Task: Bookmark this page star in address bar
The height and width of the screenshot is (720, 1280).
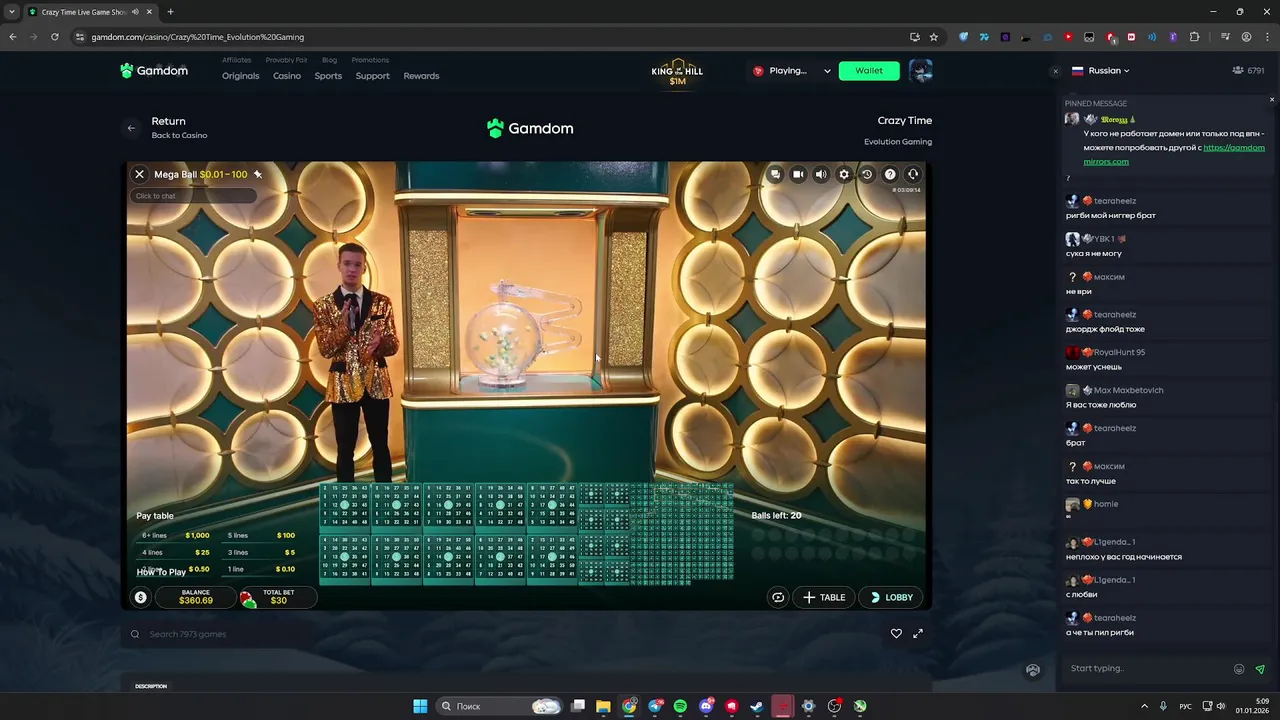Action: coord(934,37)
